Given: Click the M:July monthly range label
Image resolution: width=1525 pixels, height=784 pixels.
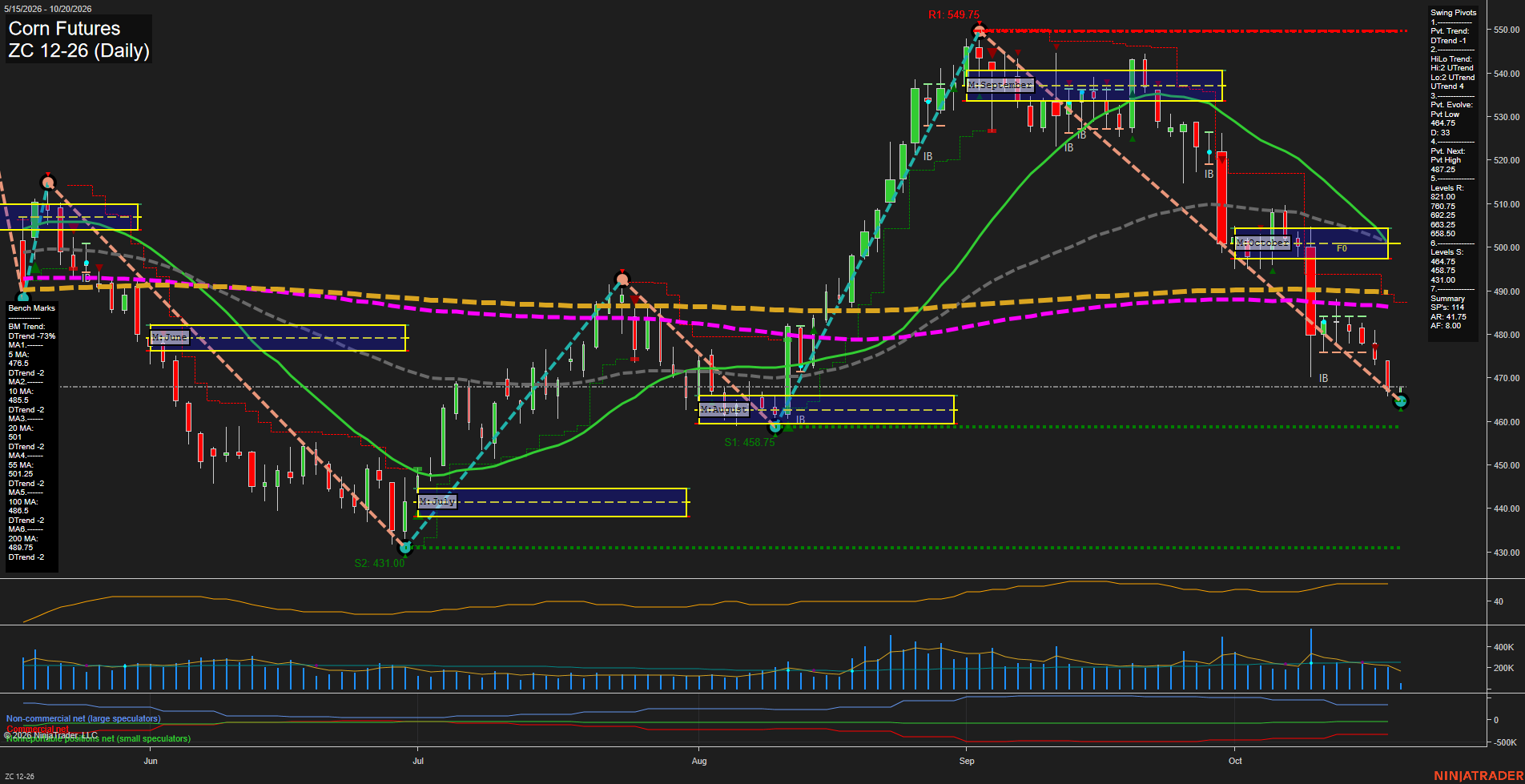Looking at the screenshot, I should click(437, 501).
